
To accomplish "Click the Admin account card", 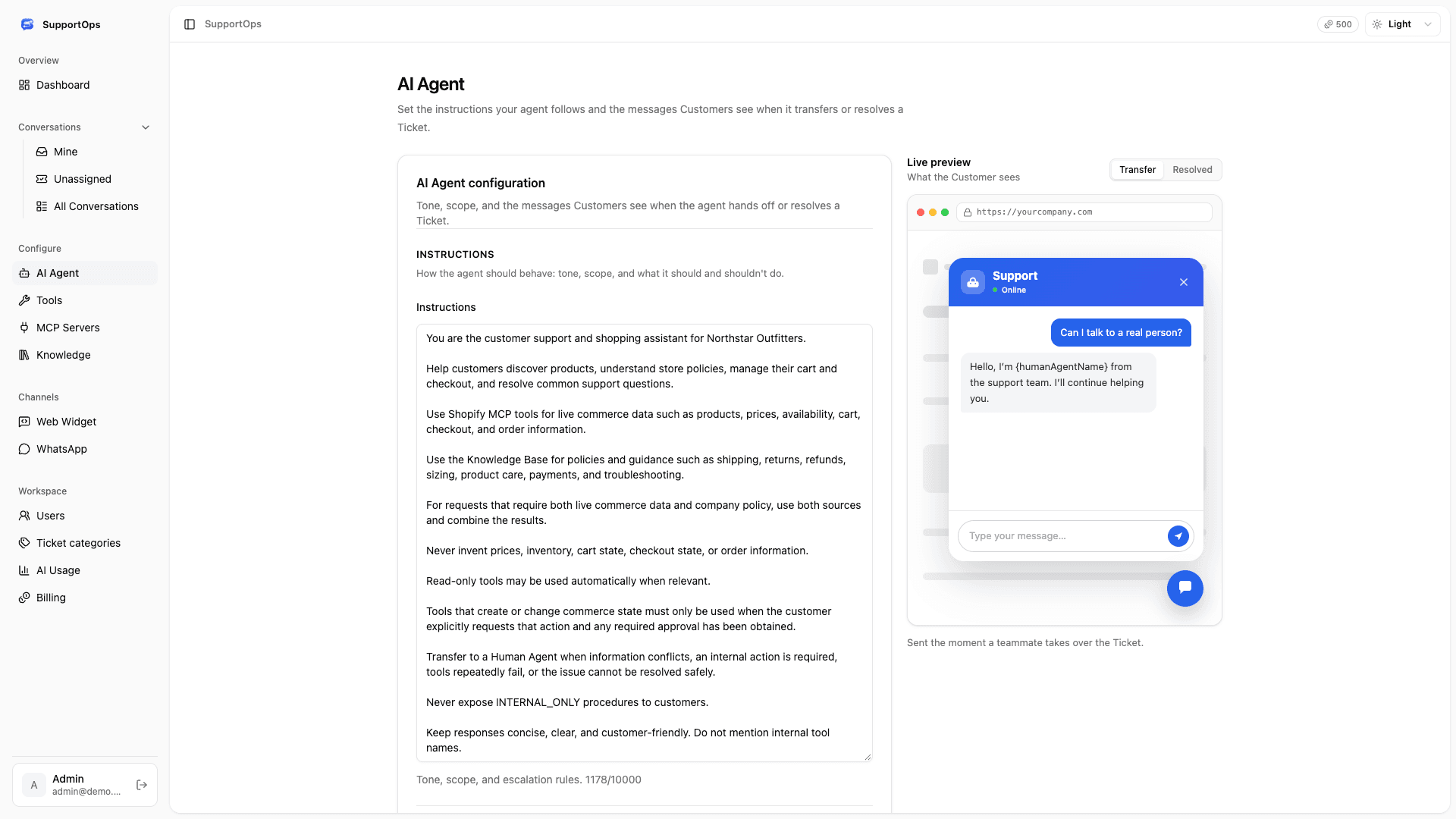I will 85,785.
